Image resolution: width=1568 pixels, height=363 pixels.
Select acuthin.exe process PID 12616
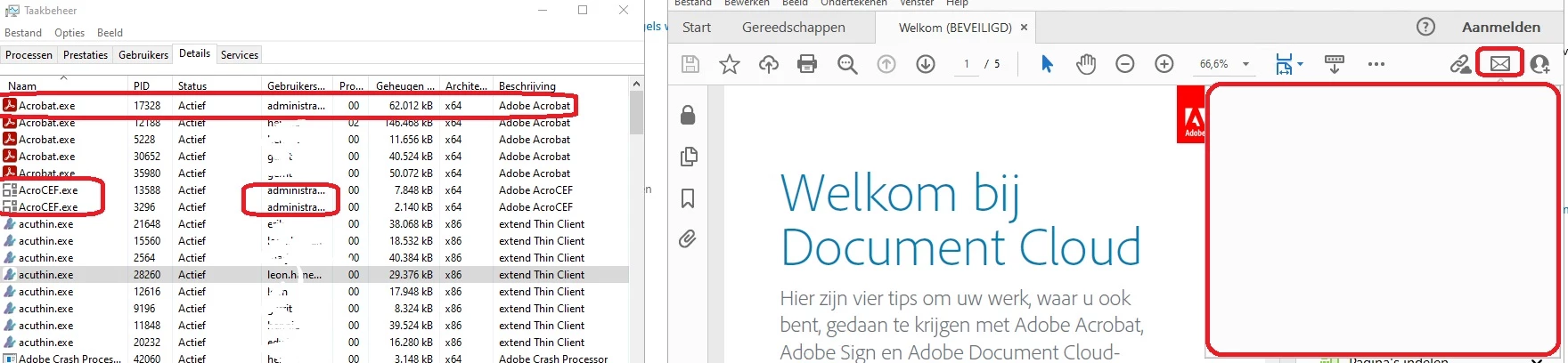click(315, 292)
